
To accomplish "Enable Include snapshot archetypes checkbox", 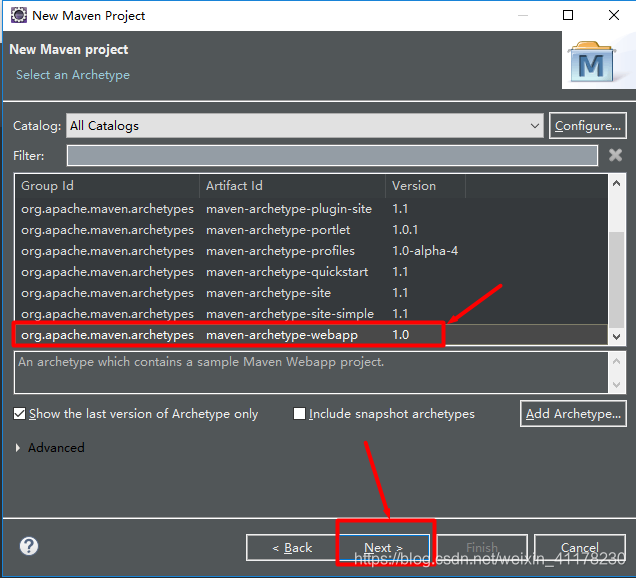I will (299, 414).
